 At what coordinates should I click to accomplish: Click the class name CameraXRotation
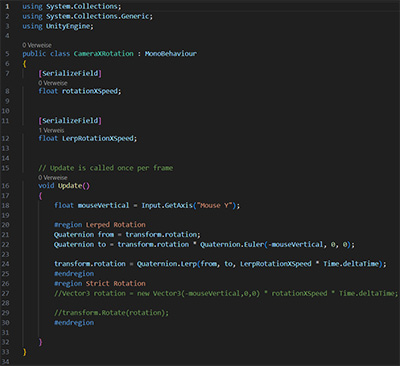pos(104,54)
